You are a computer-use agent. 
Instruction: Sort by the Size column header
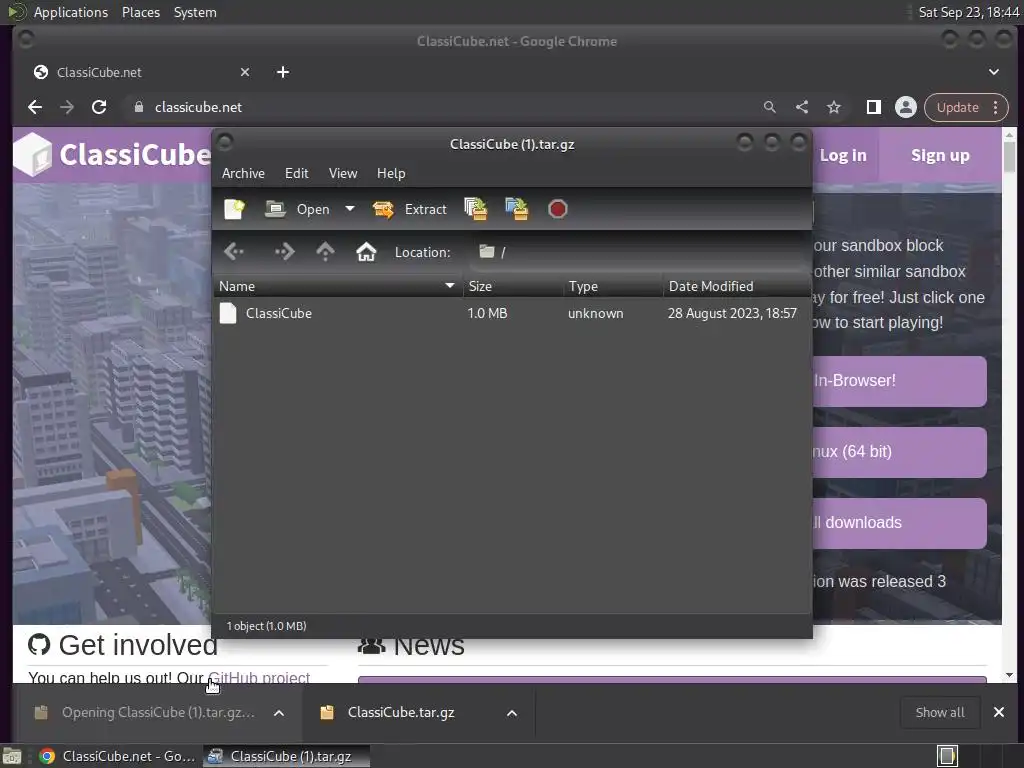tap(513, 286)
